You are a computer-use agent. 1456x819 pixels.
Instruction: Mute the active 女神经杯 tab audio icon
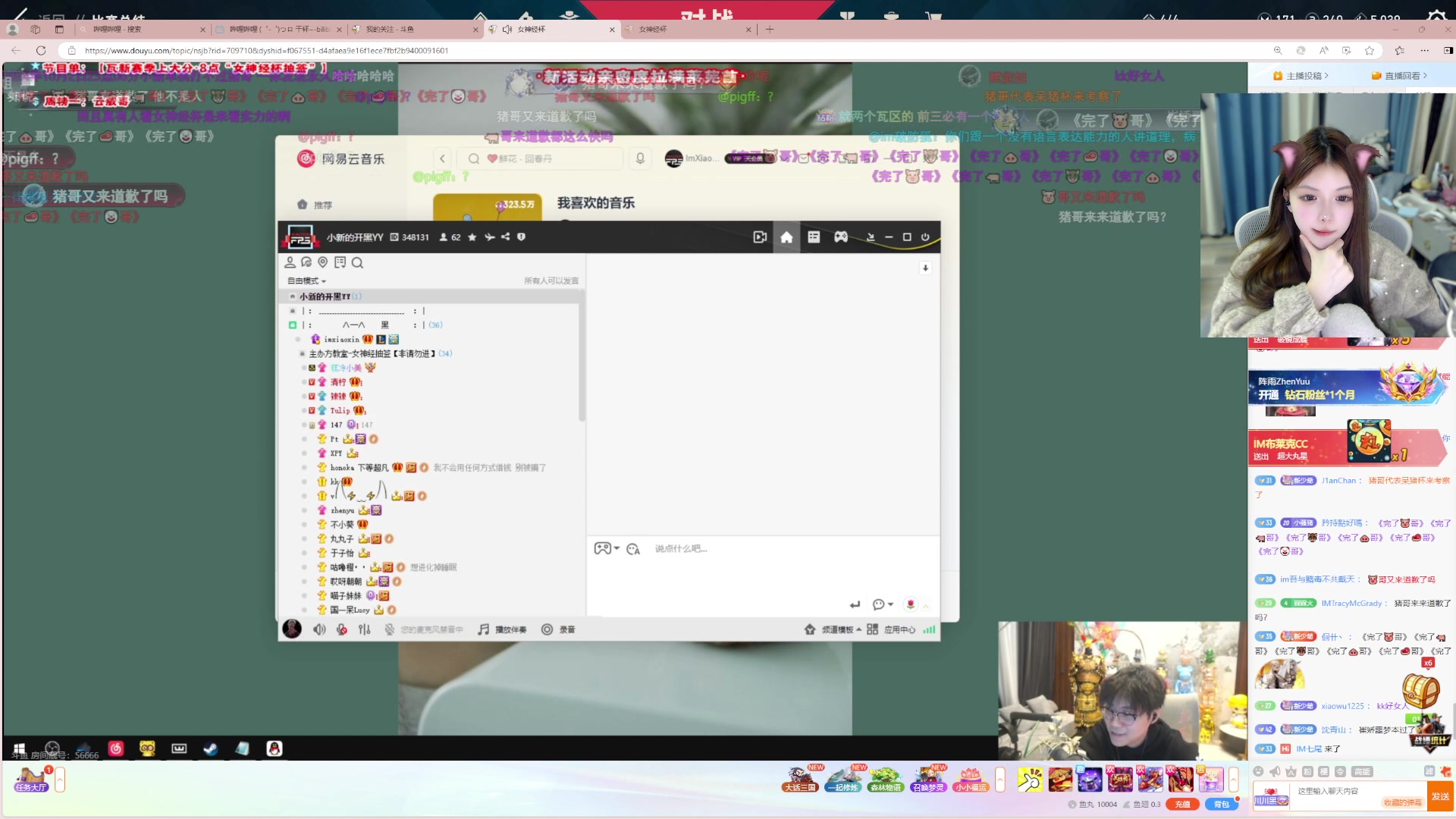(x=507, y=29)
